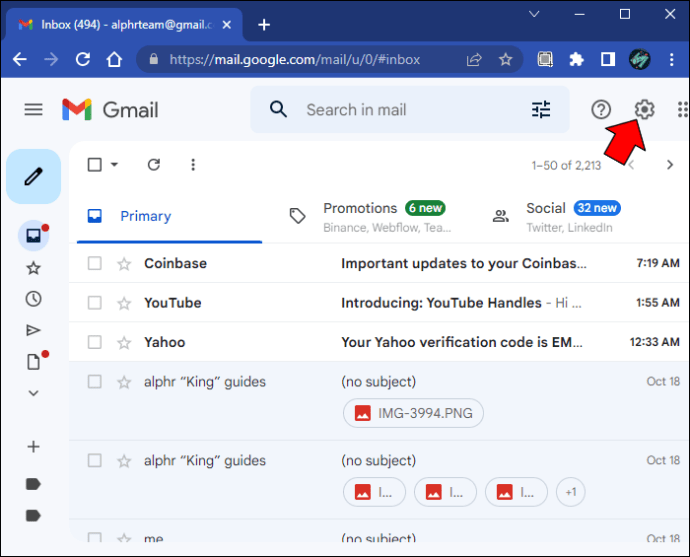Open the More options three-dot toolbar menu

click(193, 165)
